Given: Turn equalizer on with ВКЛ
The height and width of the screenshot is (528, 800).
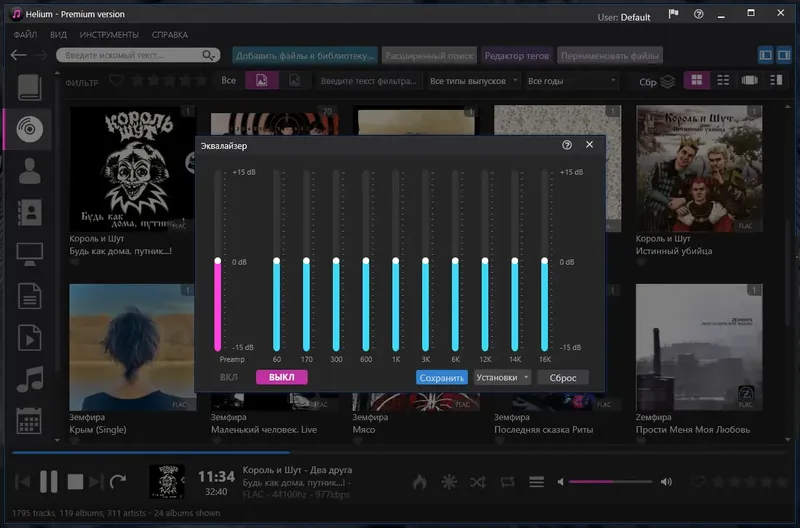Looking at the screenshot, I should 229,377.
